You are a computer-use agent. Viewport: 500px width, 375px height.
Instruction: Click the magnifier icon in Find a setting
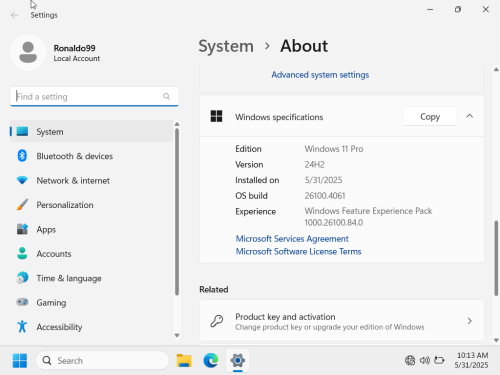(166, 97)
